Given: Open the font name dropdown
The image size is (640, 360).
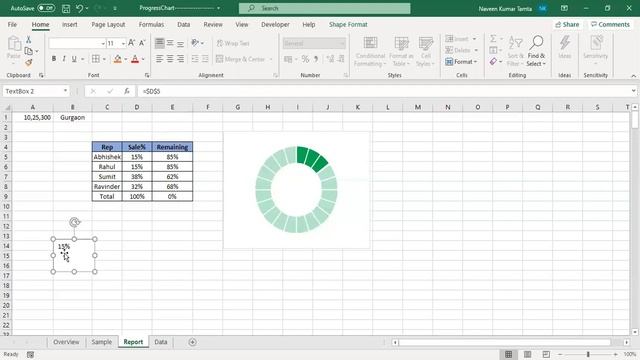Looking at the screenshot, I should click(x=103, y=43).
